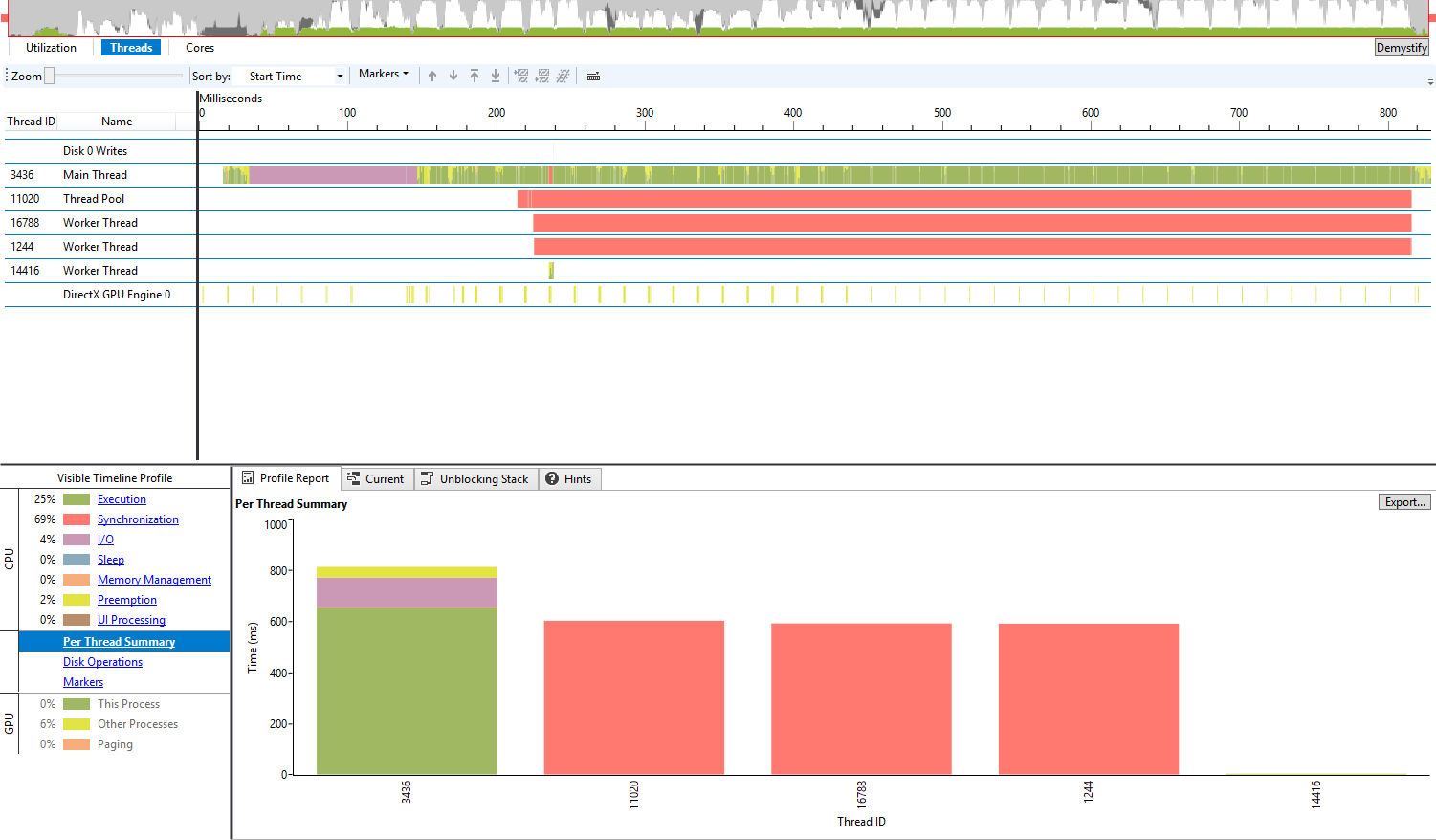
Task: Click the Demystify button
Action: pyautogui.click(x=1402, y=47)
